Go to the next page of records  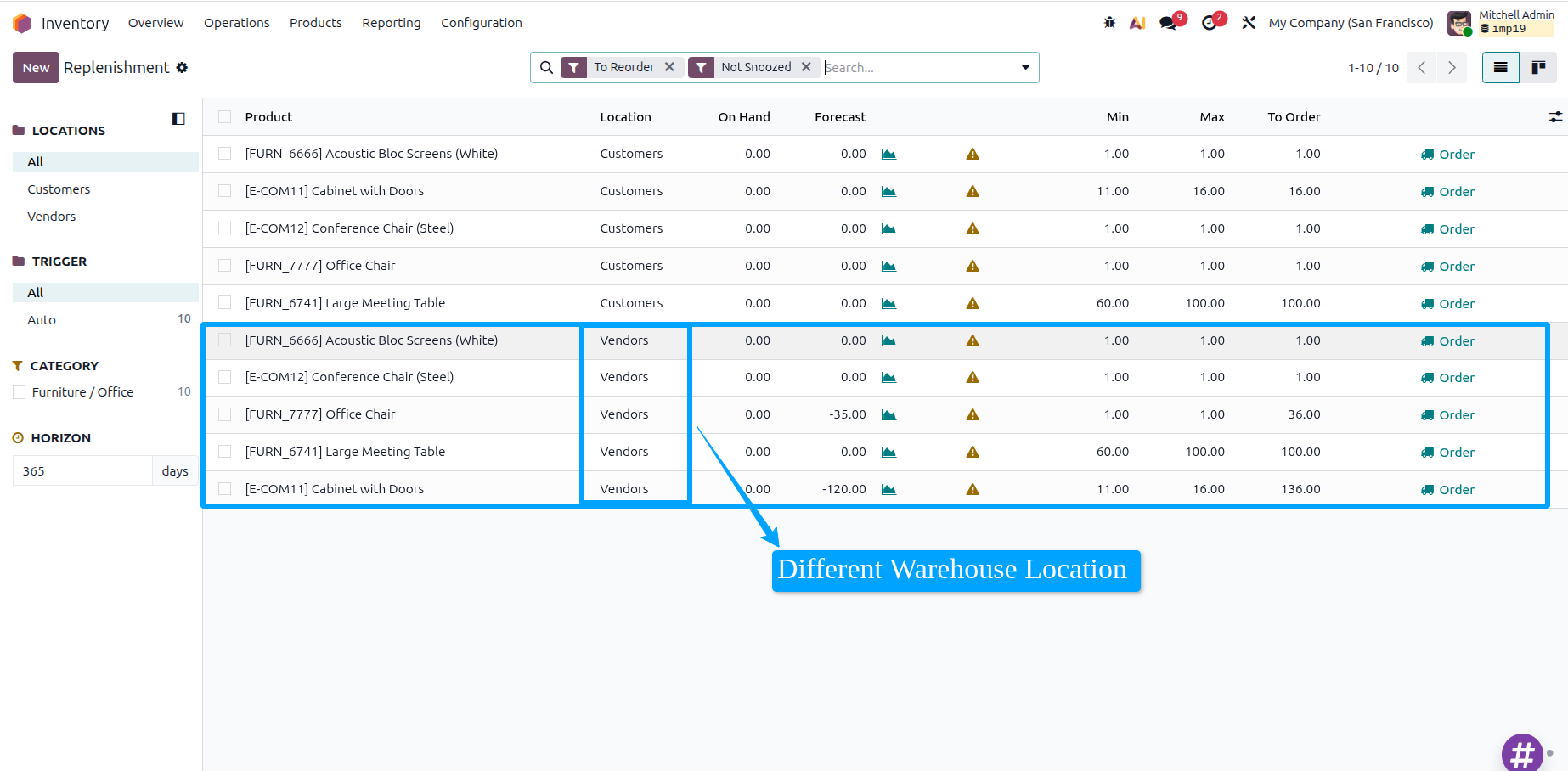coord(1452,67)
